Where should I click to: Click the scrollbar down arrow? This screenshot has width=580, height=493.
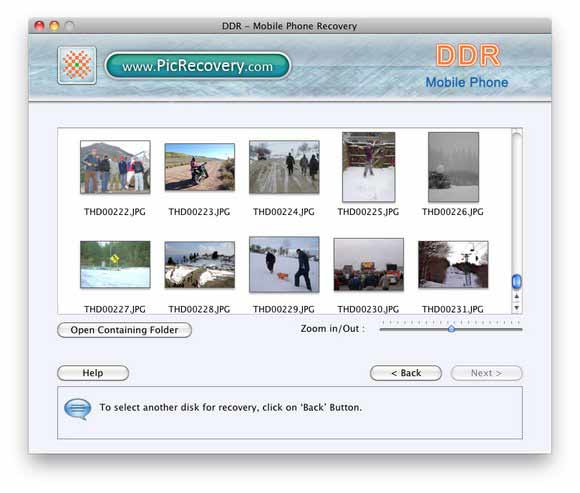click(x=517, y=307)
